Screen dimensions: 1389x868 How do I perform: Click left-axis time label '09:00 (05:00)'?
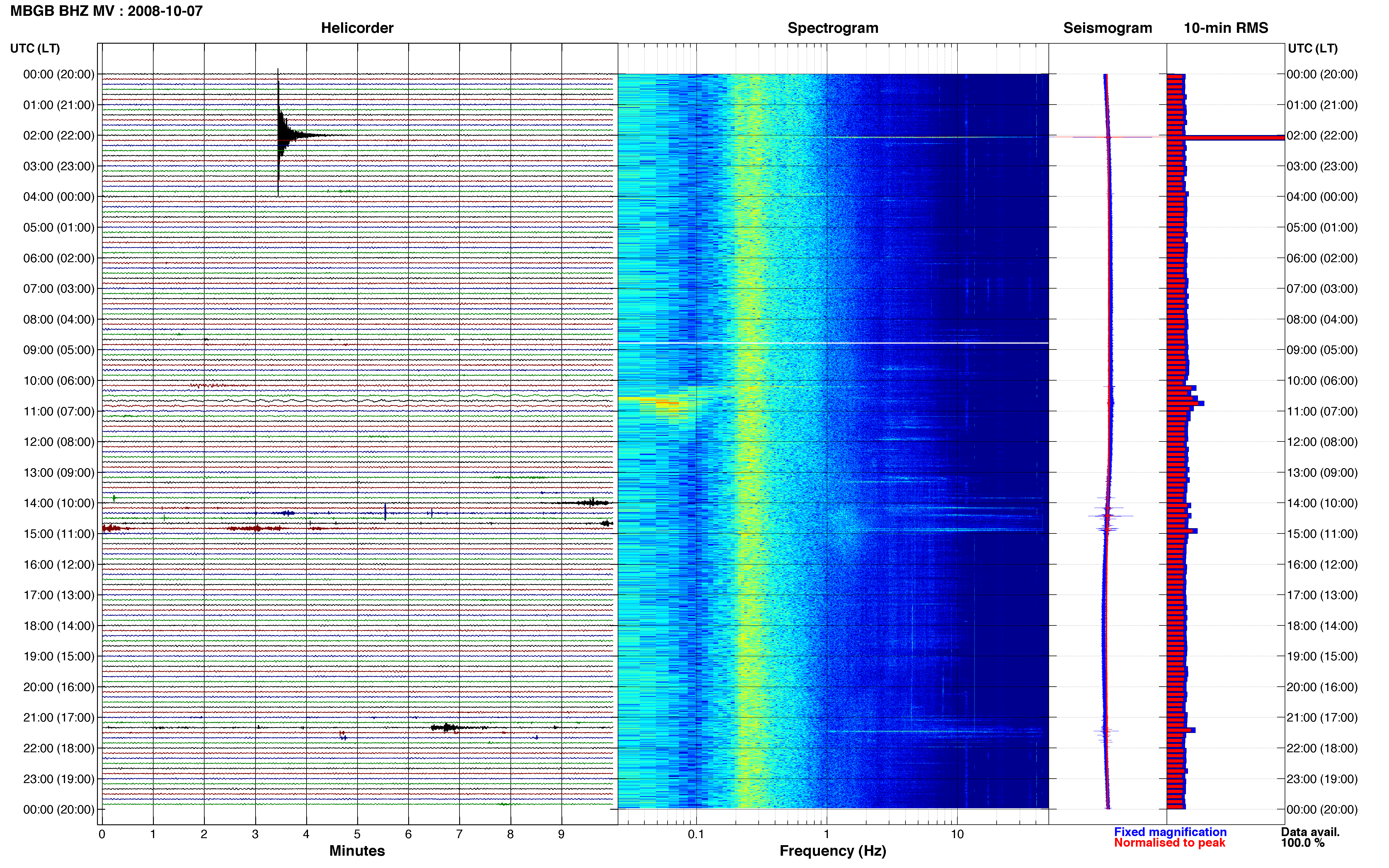pyautogui.click(x=59, y=350)
